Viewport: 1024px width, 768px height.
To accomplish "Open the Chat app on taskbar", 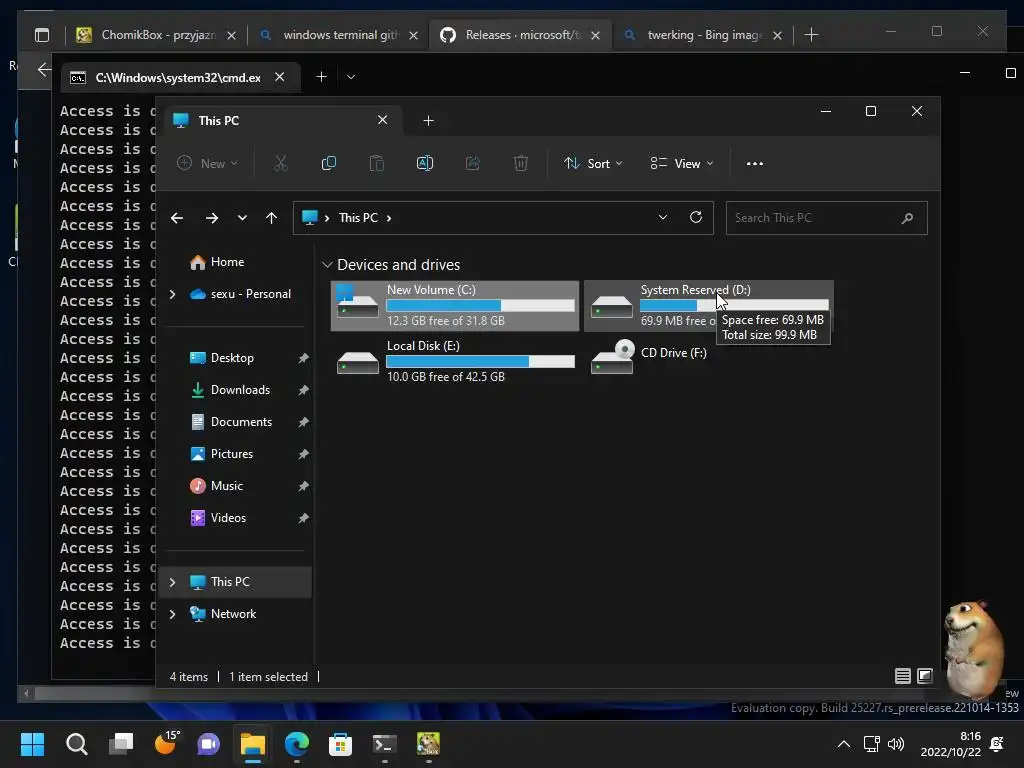I will point(208,744).
